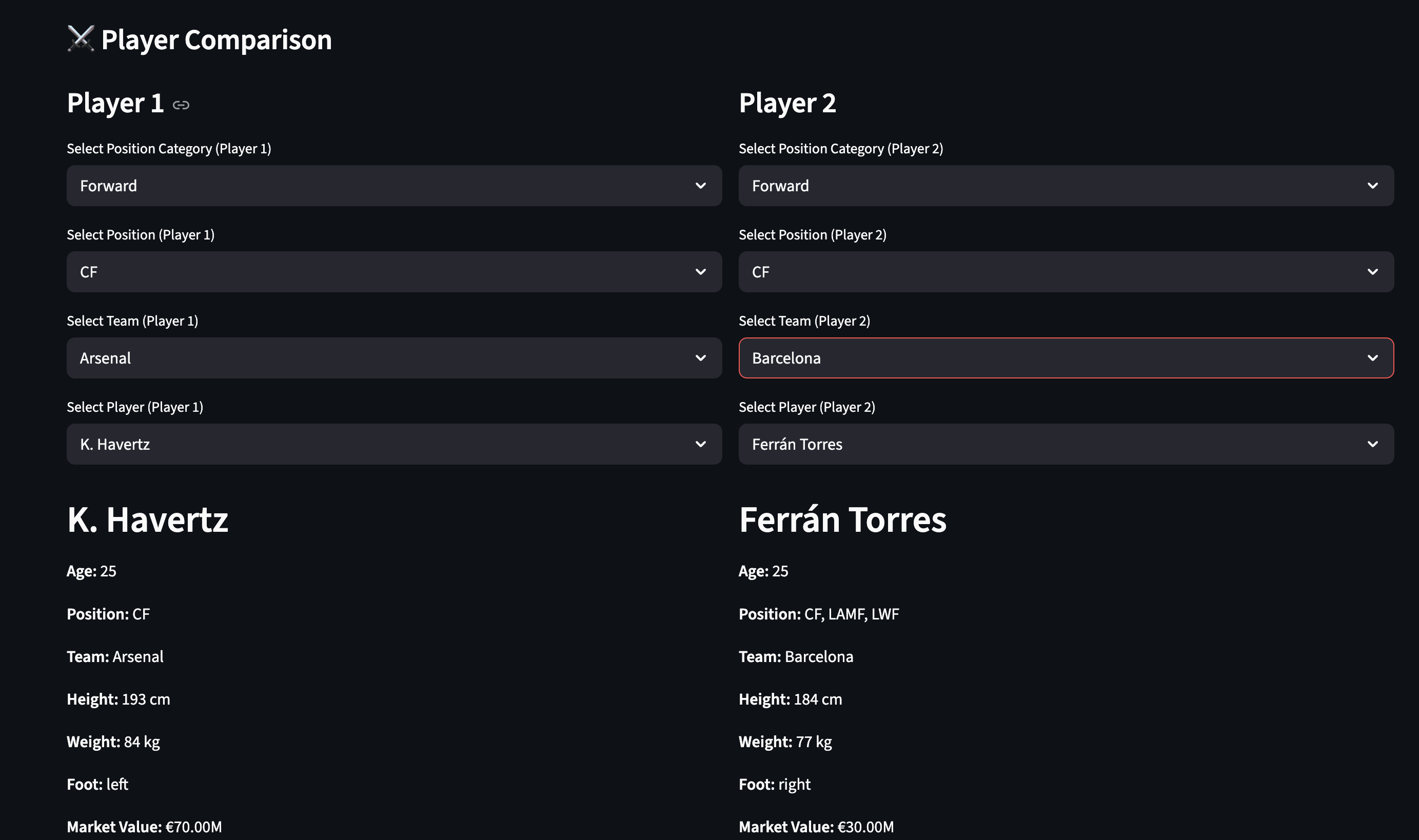Click the crossed swords icon in the title
Image resolution: width=1419 pixels, height=840 pixels.
(x=81, y=39)
